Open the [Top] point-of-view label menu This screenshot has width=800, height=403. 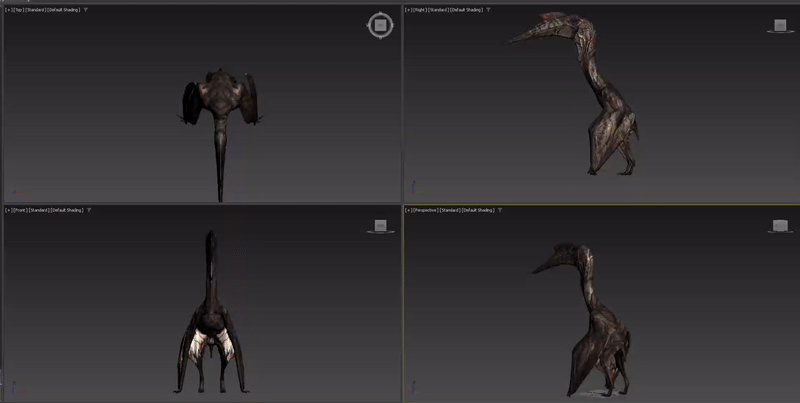(19, 10)
